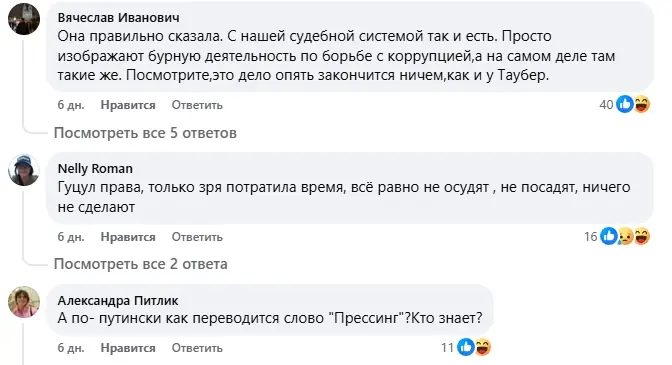Expand 'Посмотреть все 2 ответа' replies
Screen dimensions: 672x365
tap(141, 264)
